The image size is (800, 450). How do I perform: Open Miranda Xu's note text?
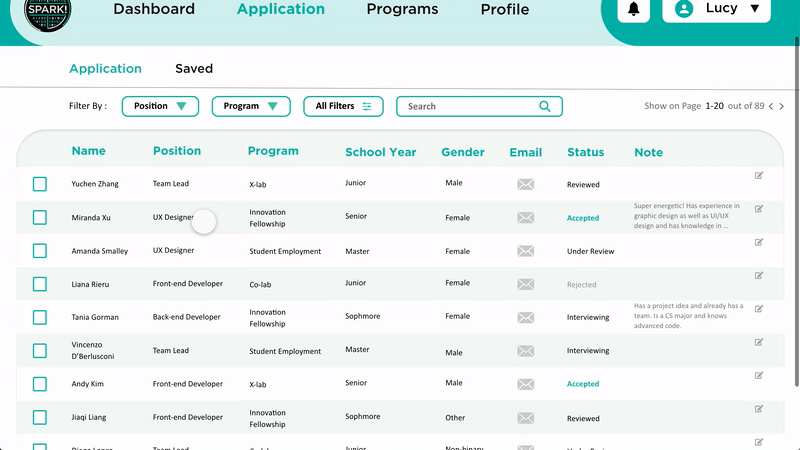pos(687,216)
